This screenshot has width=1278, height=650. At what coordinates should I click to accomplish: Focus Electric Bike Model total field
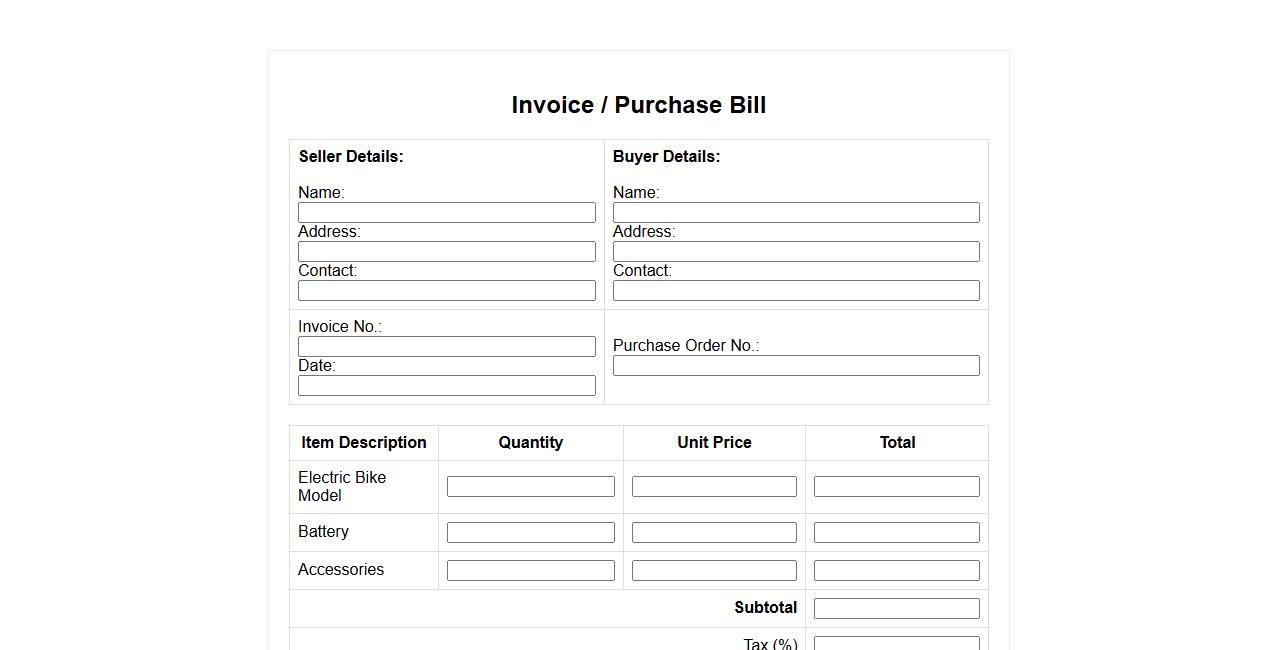click(896, 486)
